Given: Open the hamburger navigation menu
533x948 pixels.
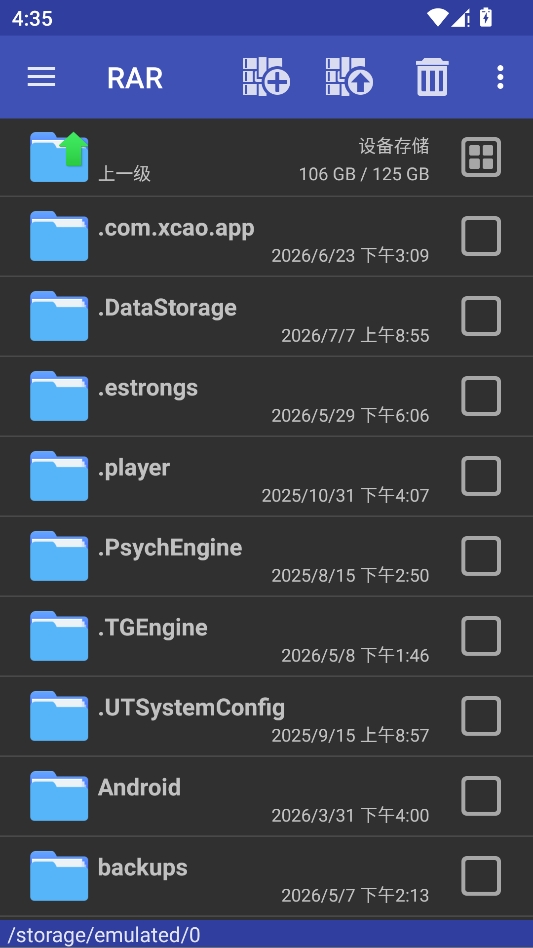Looking at the screenshot, I should [x=41, y=77].
